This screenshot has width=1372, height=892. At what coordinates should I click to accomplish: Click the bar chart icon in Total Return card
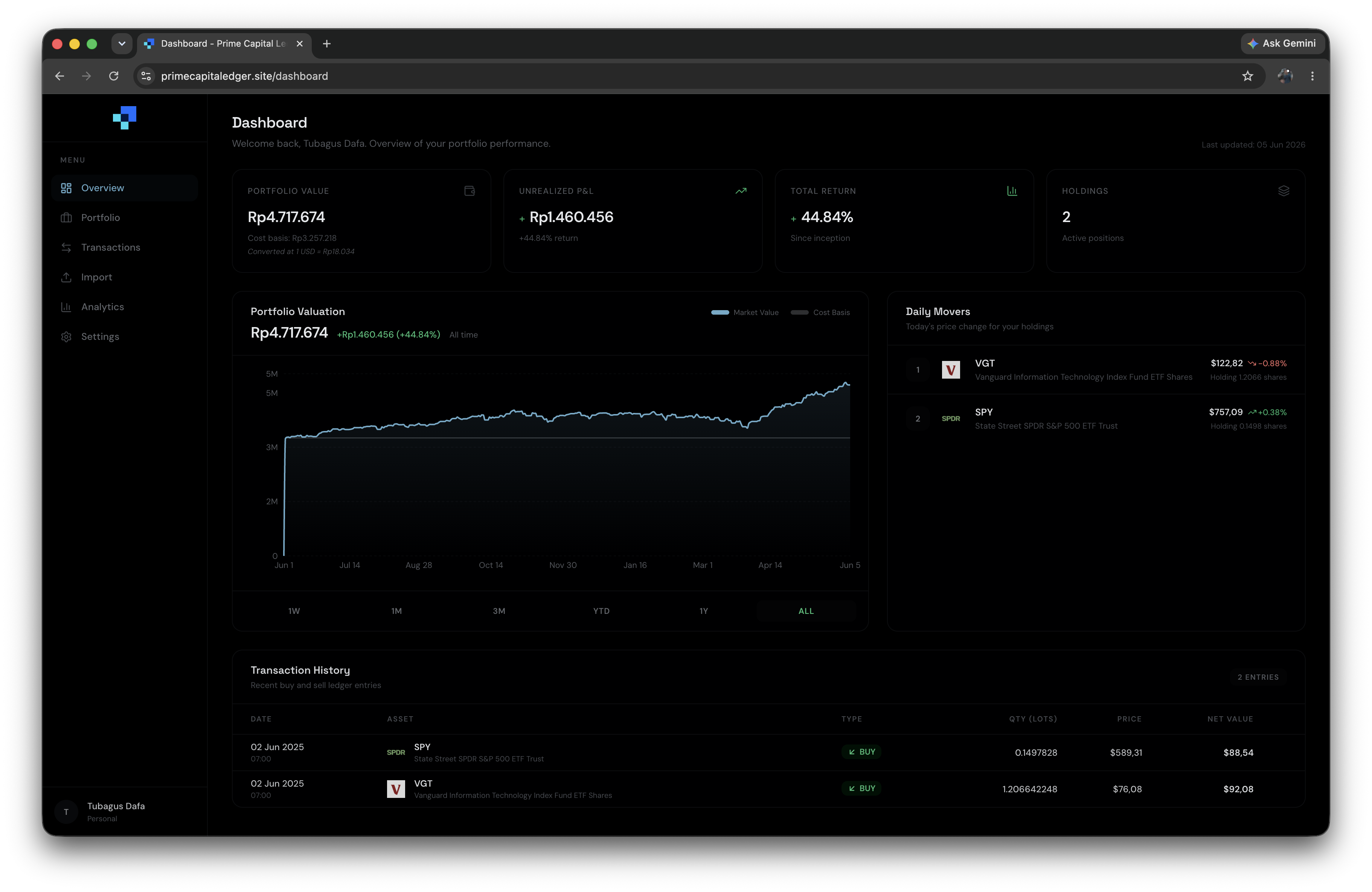[1012, 191]
